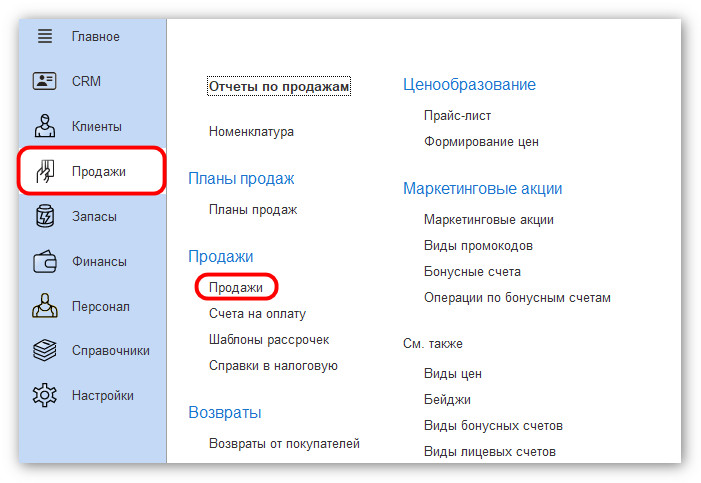The image size is (701, 483).
Task: Open Виды бонусных счетов
Action: pyautogui.click(x=494, y=426)
